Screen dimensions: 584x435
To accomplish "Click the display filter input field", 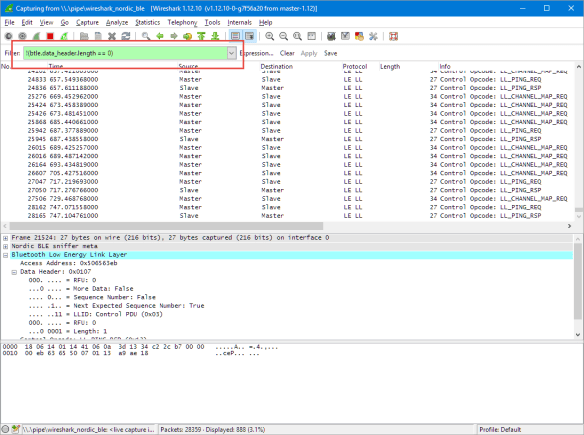I will 126,53.
